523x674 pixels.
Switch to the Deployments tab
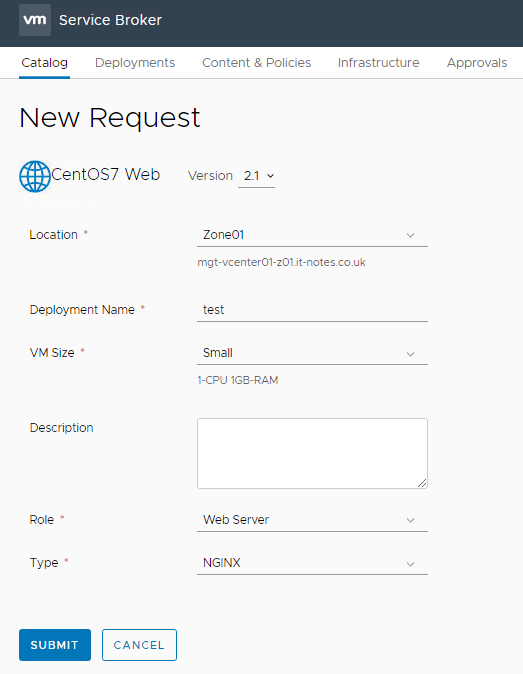coord(135,63)
